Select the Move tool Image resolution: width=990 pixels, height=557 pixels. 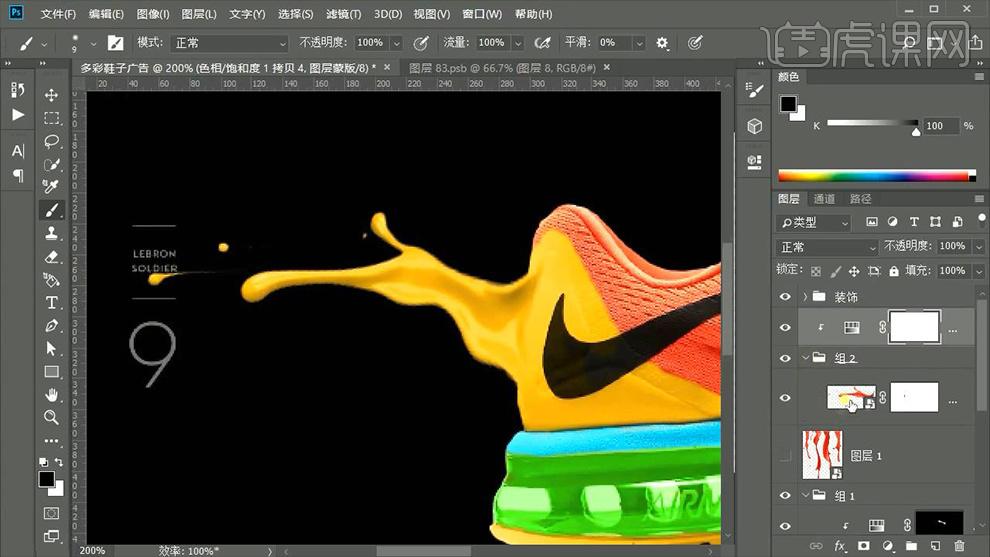(x=52, y=95)
